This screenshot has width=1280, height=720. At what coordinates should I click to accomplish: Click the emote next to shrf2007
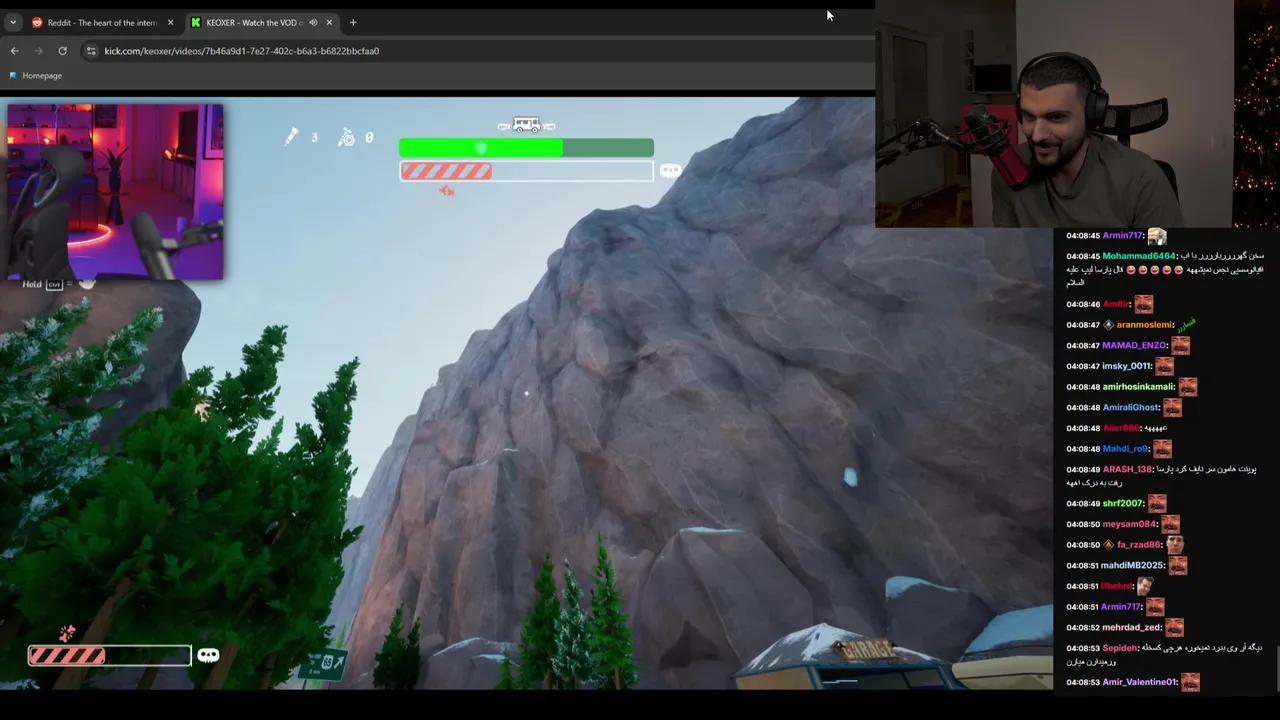tap(1157, 503)
